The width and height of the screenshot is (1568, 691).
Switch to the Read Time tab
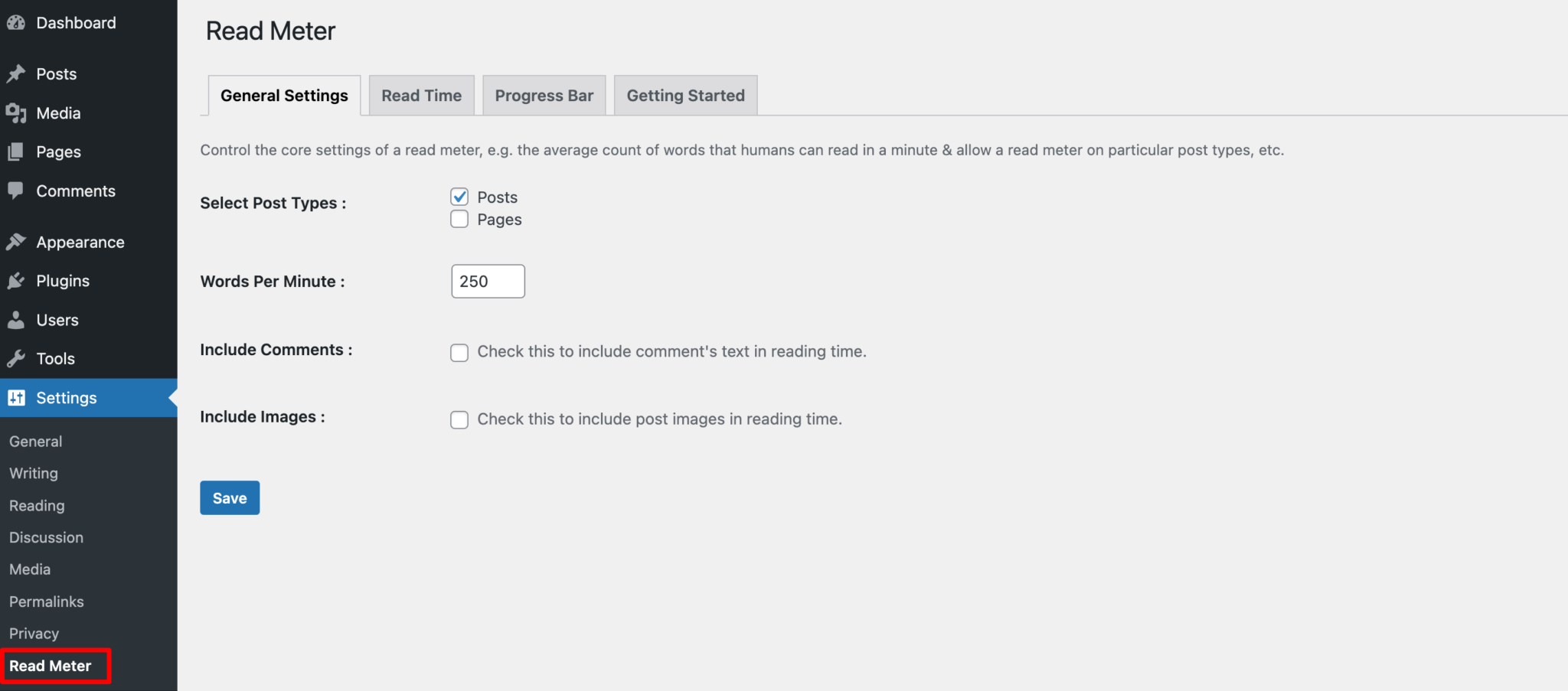pos(421,95)
